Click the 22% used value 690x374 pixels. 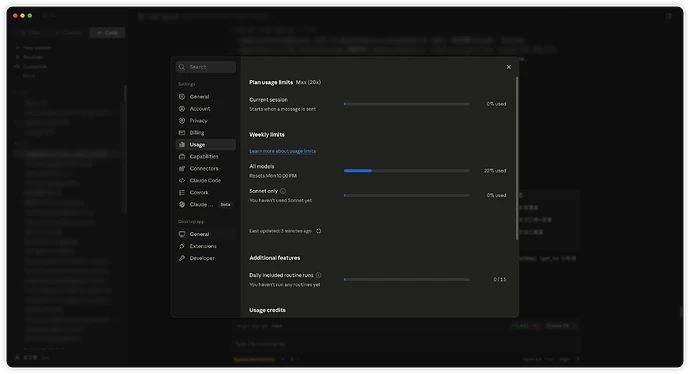coord(495,170)
